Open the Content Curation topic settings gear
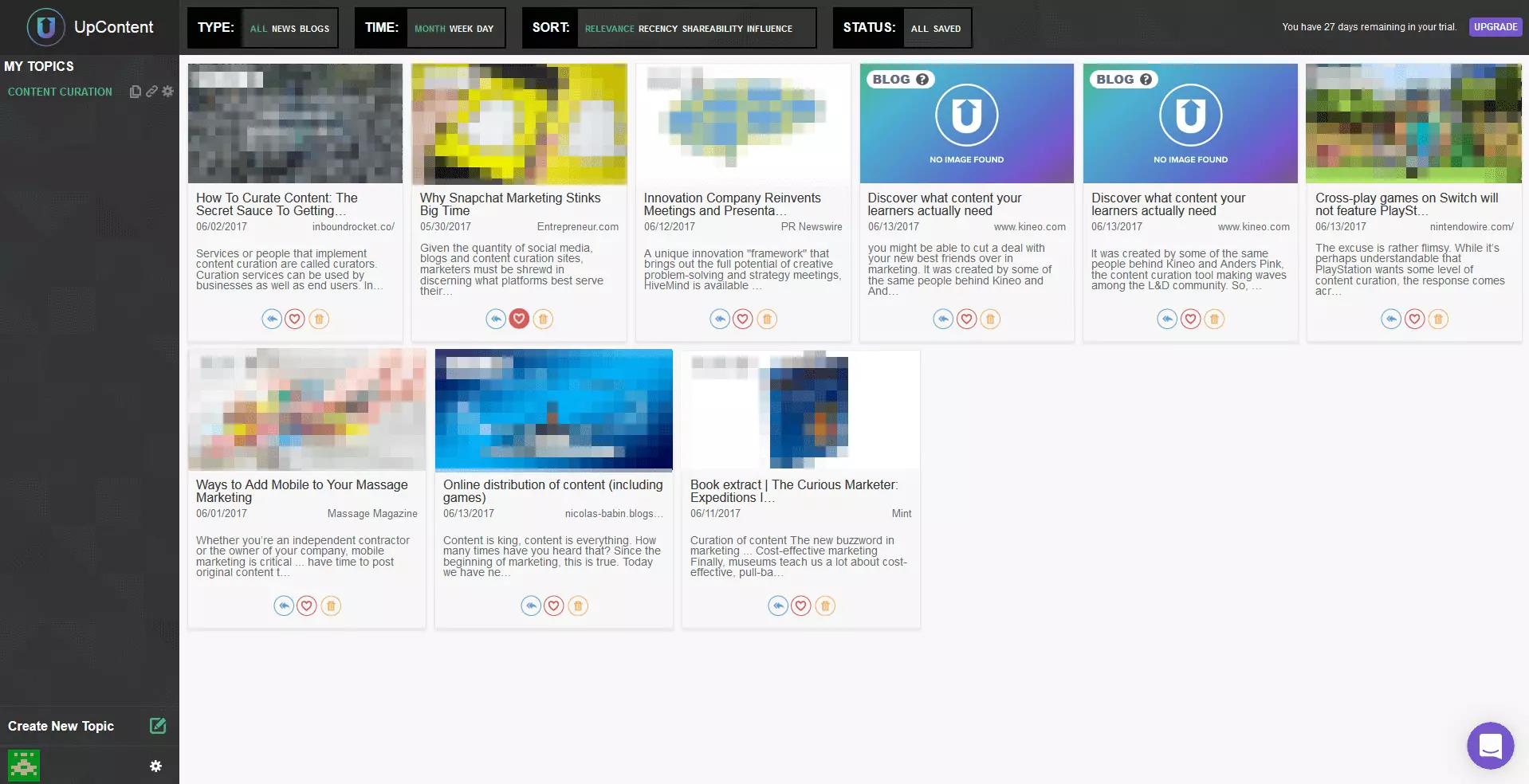The height and width of the screenshot is (784, 1529). (x=167, y=92)
